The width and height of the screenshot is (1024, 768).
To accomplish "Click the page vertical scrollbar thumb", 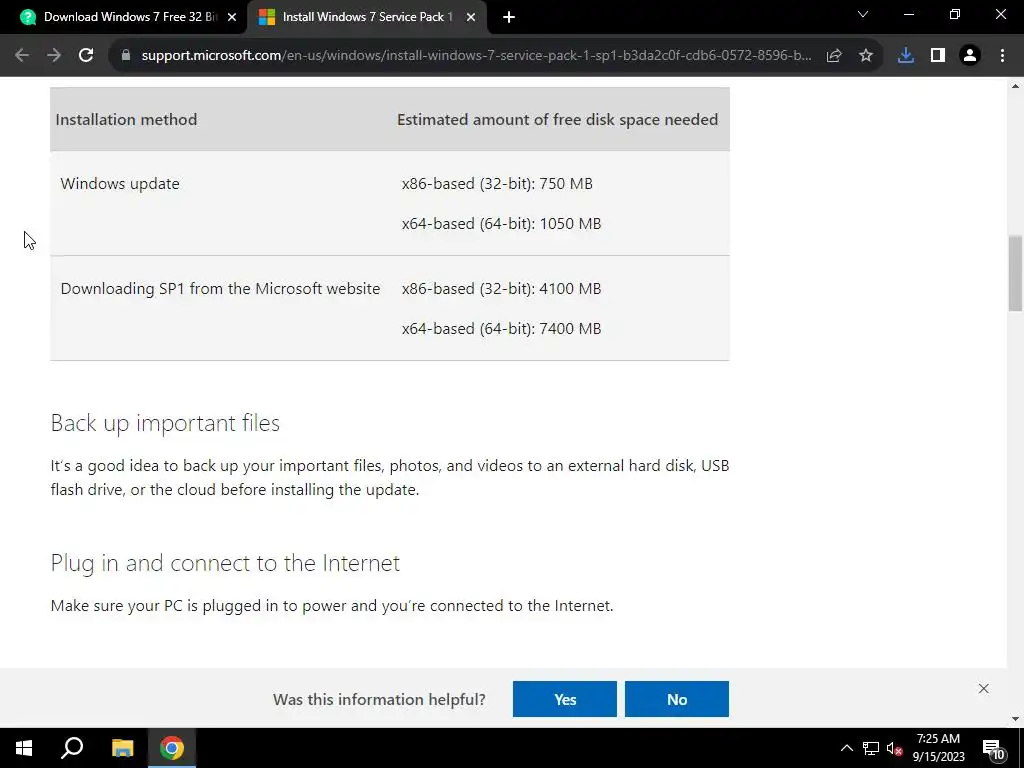I will click(x=1016, y=273).
